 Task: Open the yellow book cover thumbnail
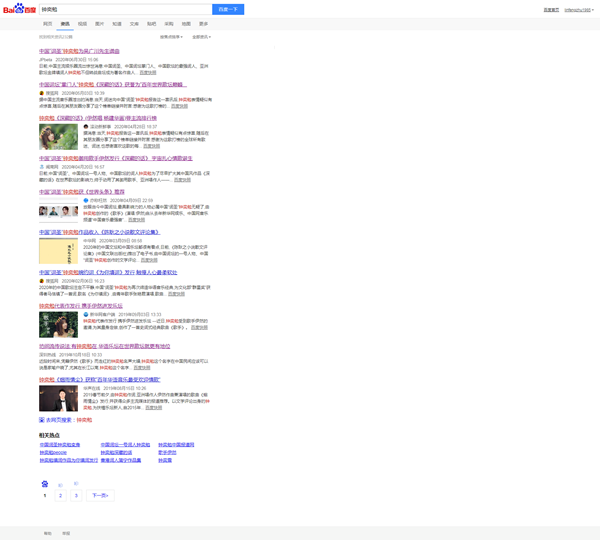point(58,251)
